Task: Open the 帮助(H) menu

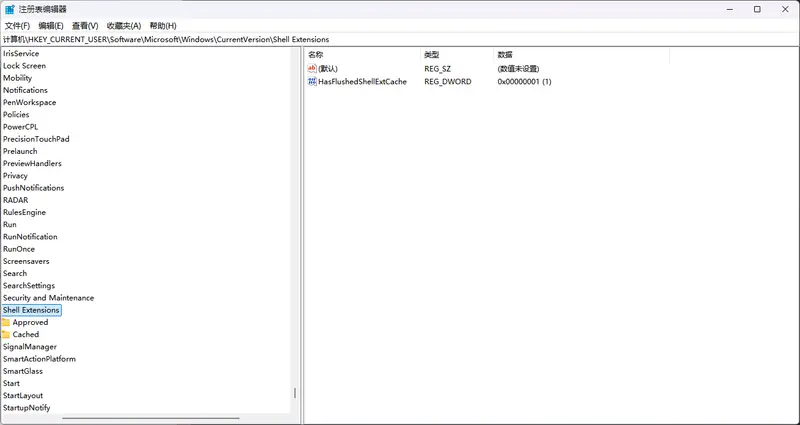Action: 163,26
